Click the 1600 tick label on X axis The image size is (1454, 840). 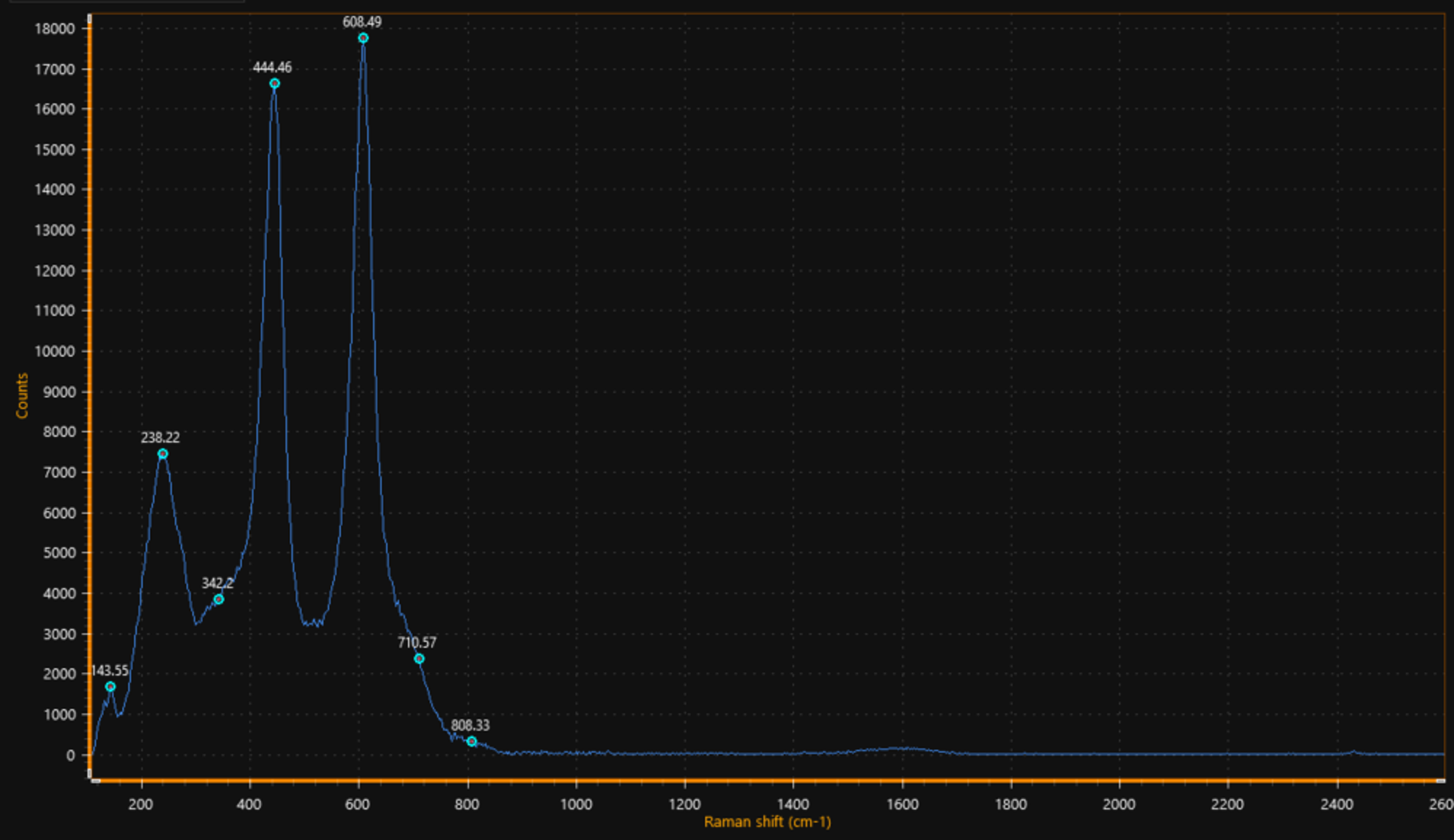902,804
